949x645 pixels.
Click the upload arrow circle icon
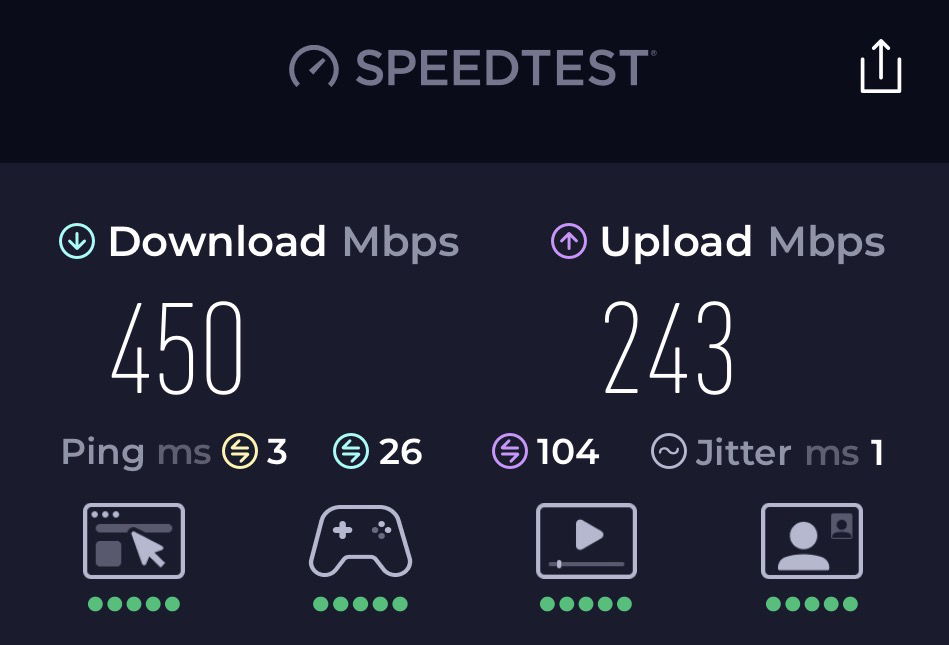click(568, 241)
